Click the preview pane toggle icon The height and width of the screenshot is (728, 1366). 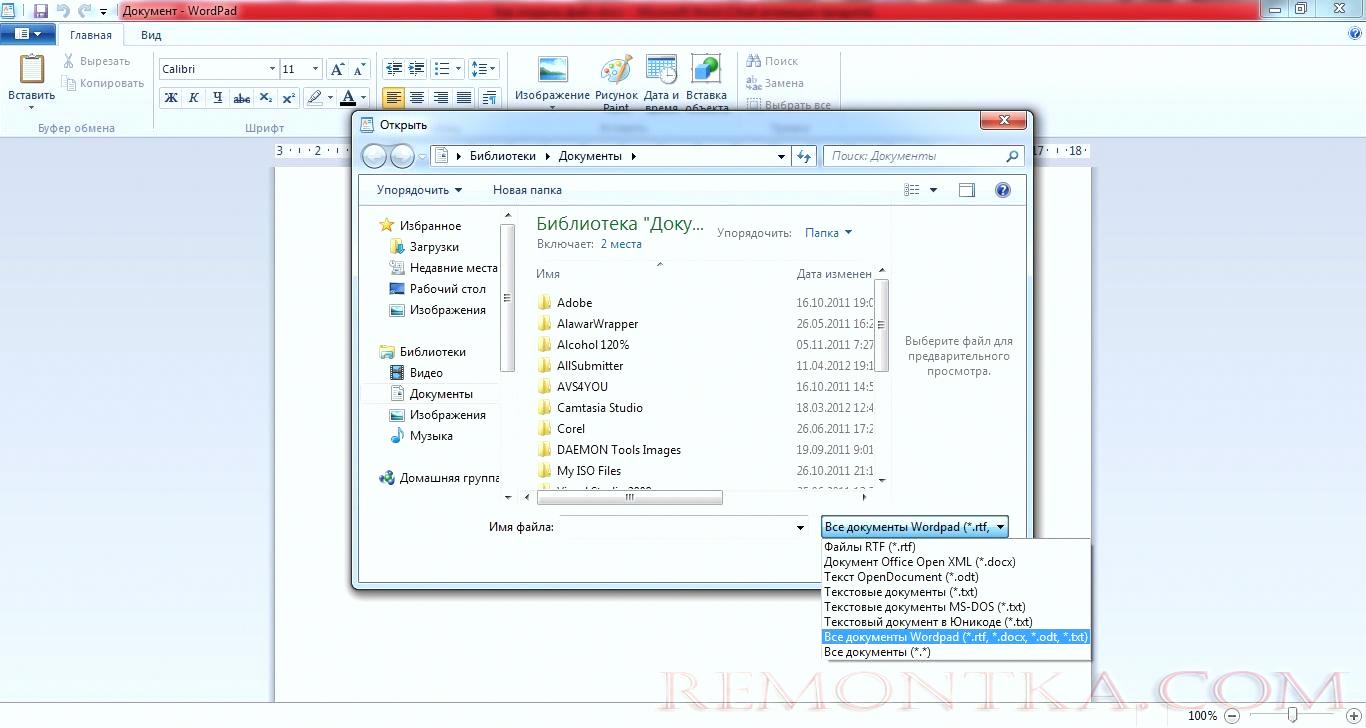967,190
